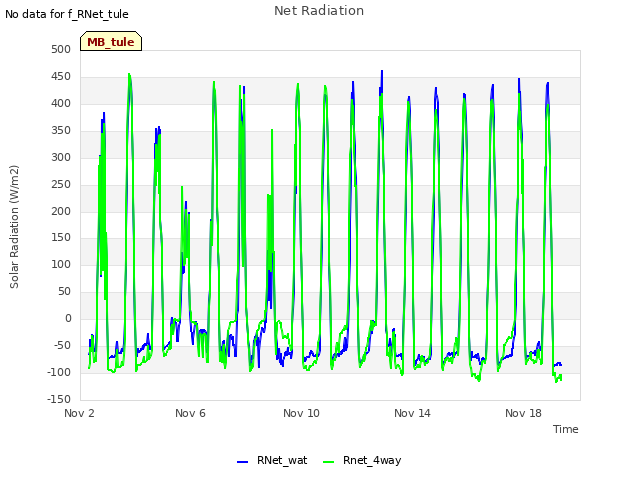This screenshot has width=640, height=480.
Task: Click the 50 y-axis tick label
Action: 64,291
